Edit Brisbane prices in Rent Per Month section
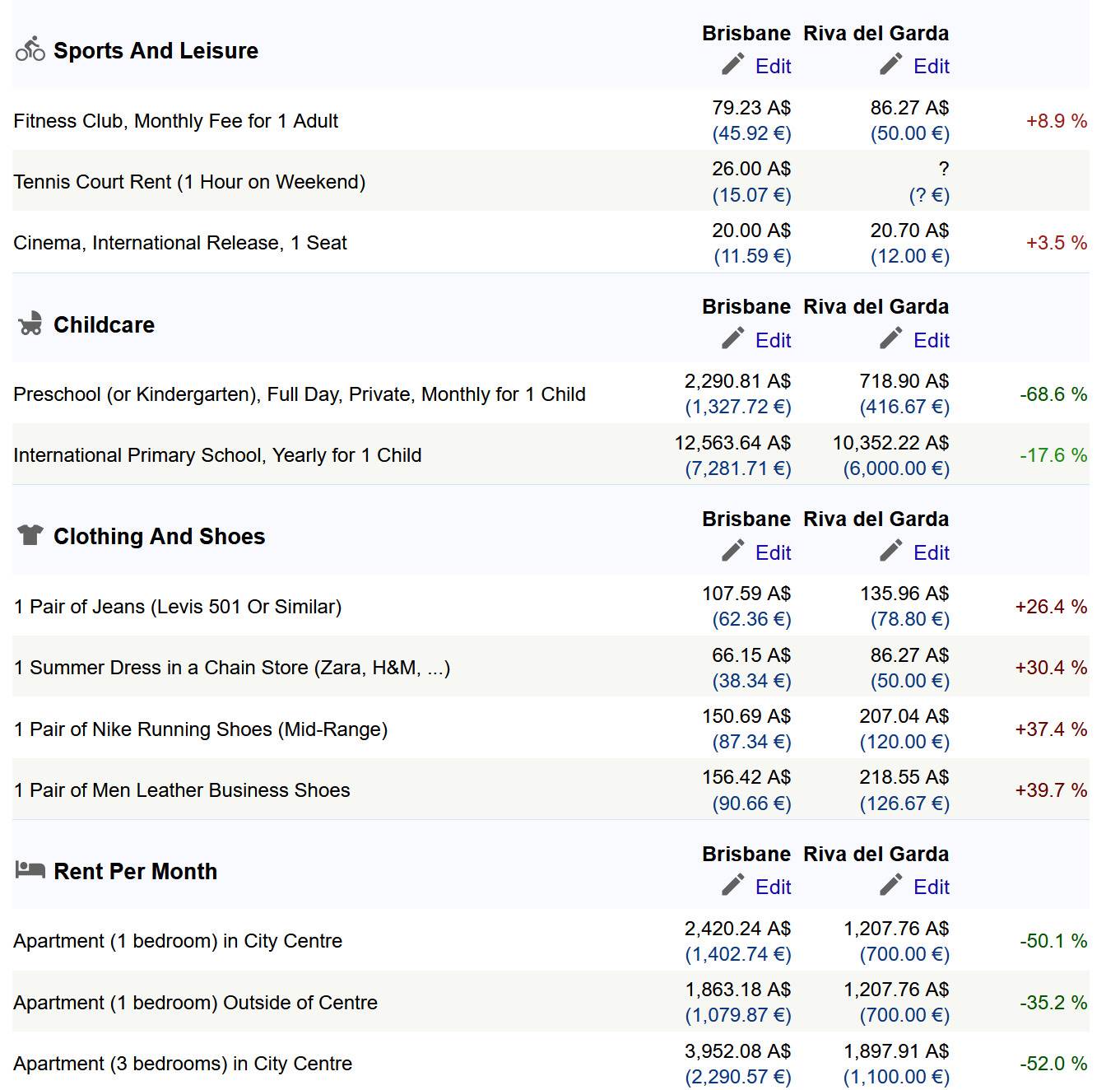The height and width of the screenshot is (1090, 1120). [x=773, y=887]
